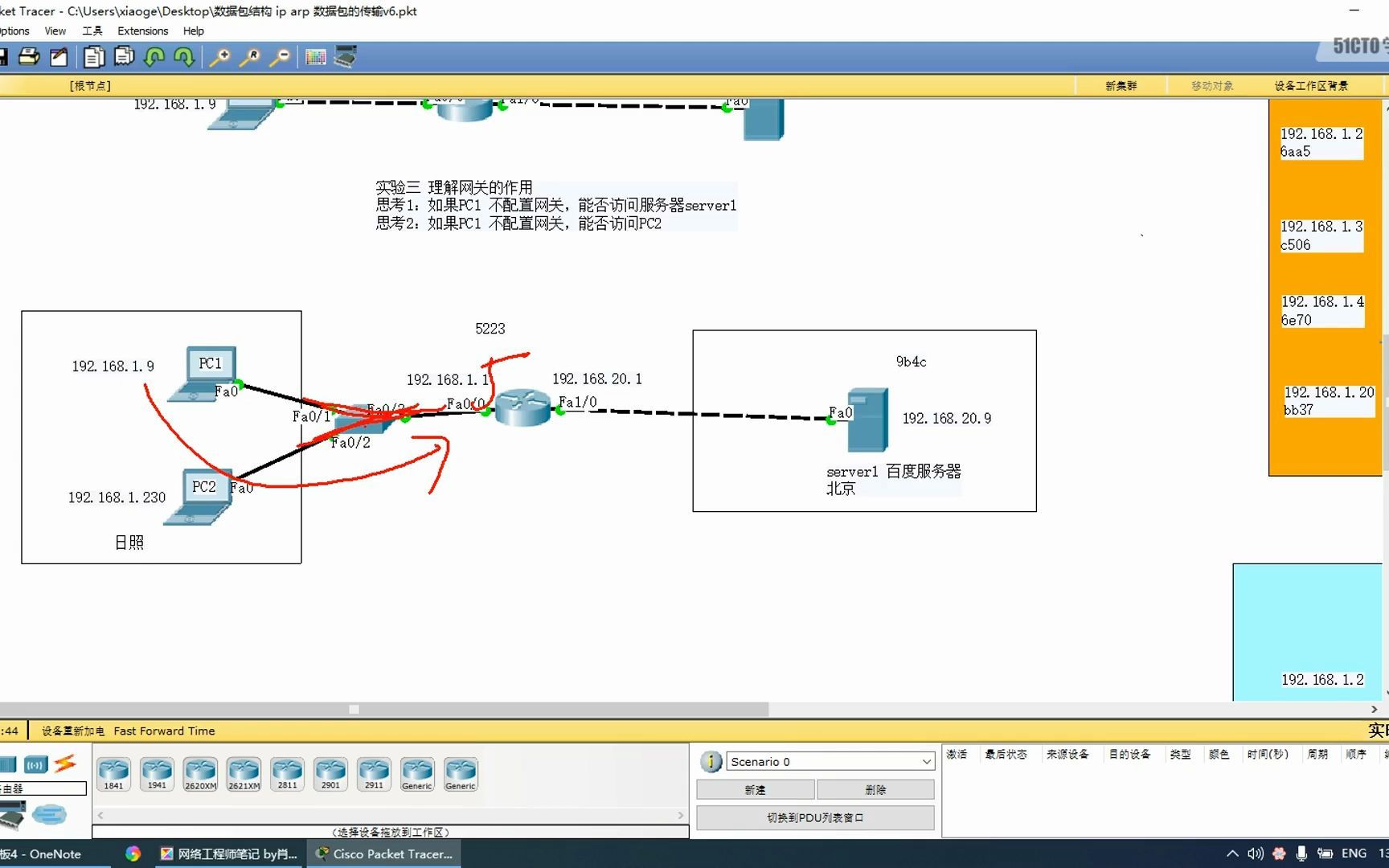Open the Activity Wizard toolbar icon
Image resolution: width=1389 pixels, height=868 pixels.
tap(59, 57)
